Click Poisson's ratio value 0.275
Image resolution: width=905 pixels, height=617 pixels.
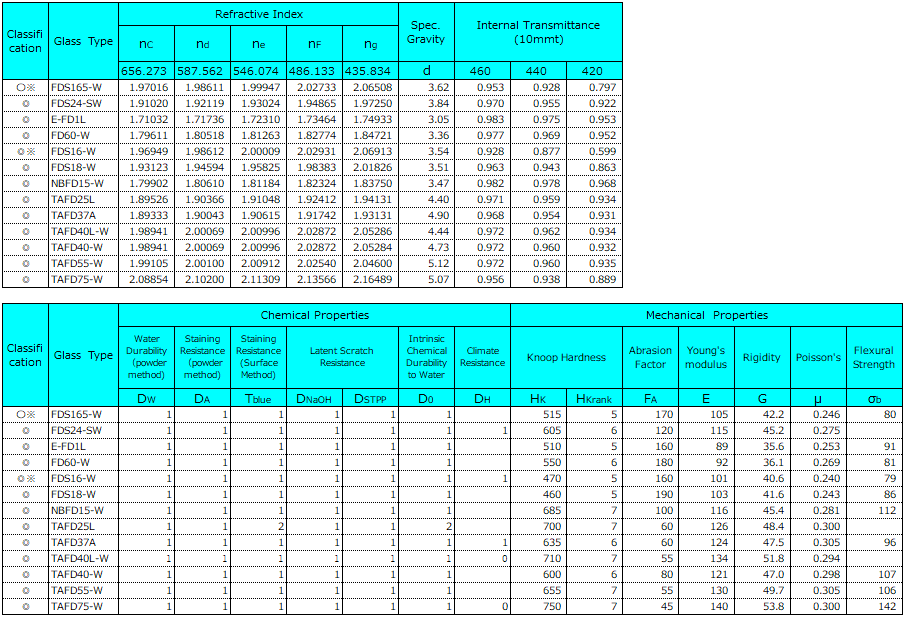pyautogui.click(x=826, y=431)
